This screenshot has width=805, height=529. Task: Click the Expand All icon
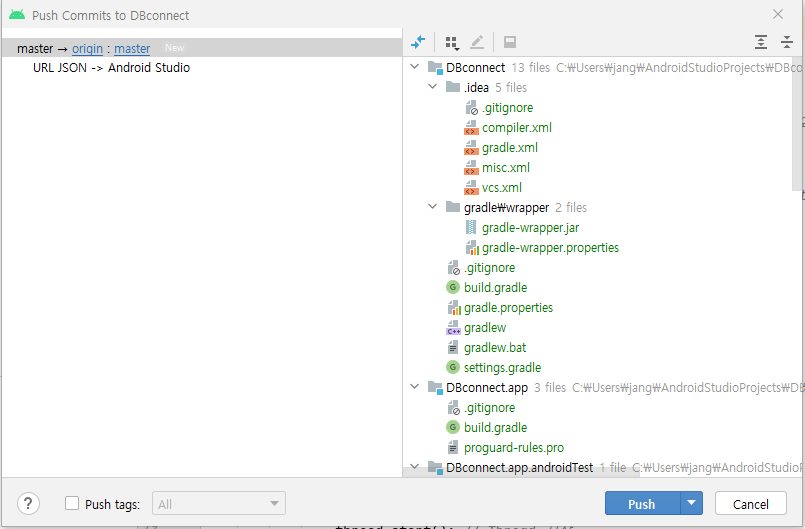coord(761,42)
